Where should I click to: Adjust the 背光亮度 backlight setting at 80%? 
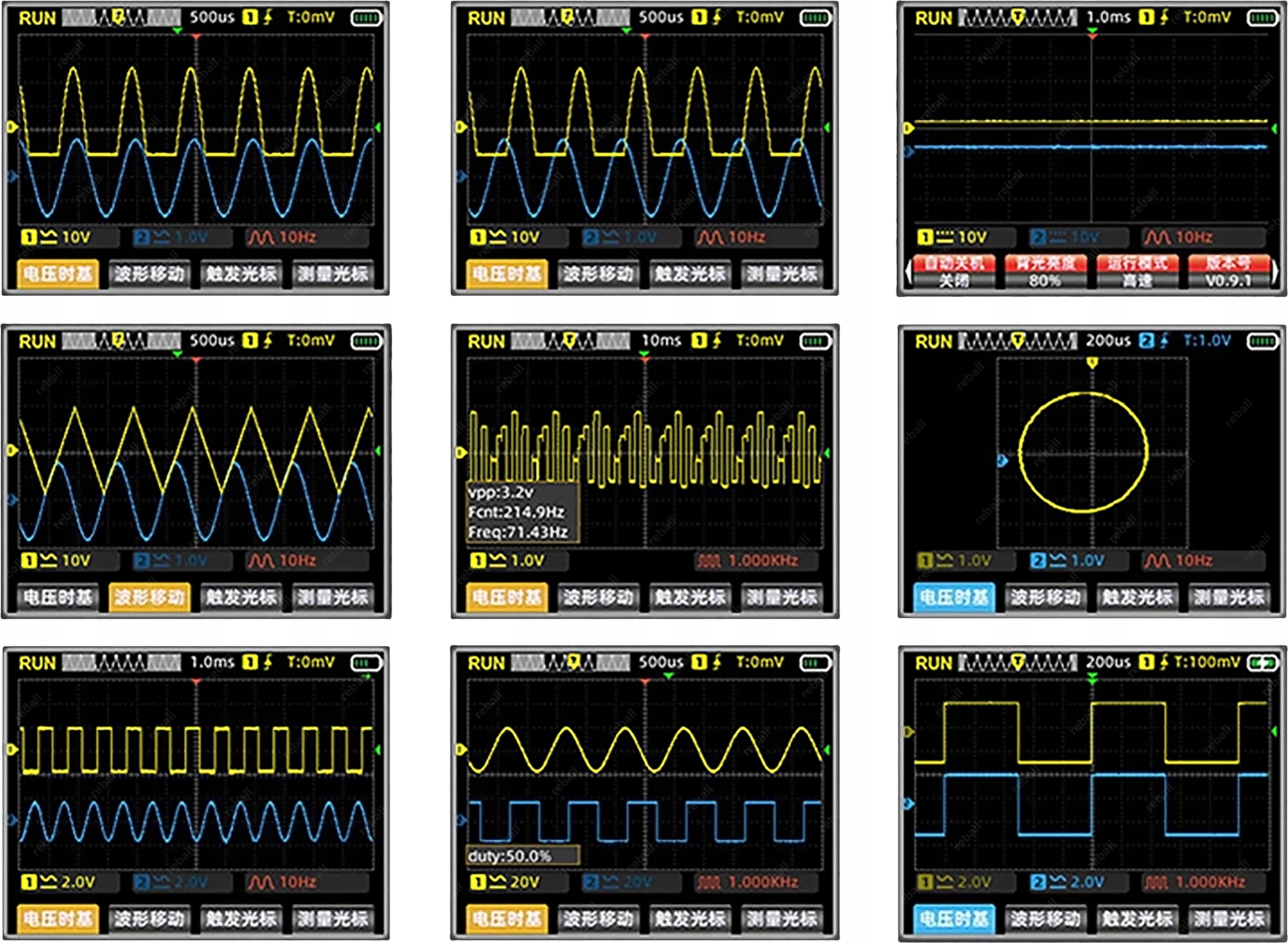click(x=1045, y=272)
